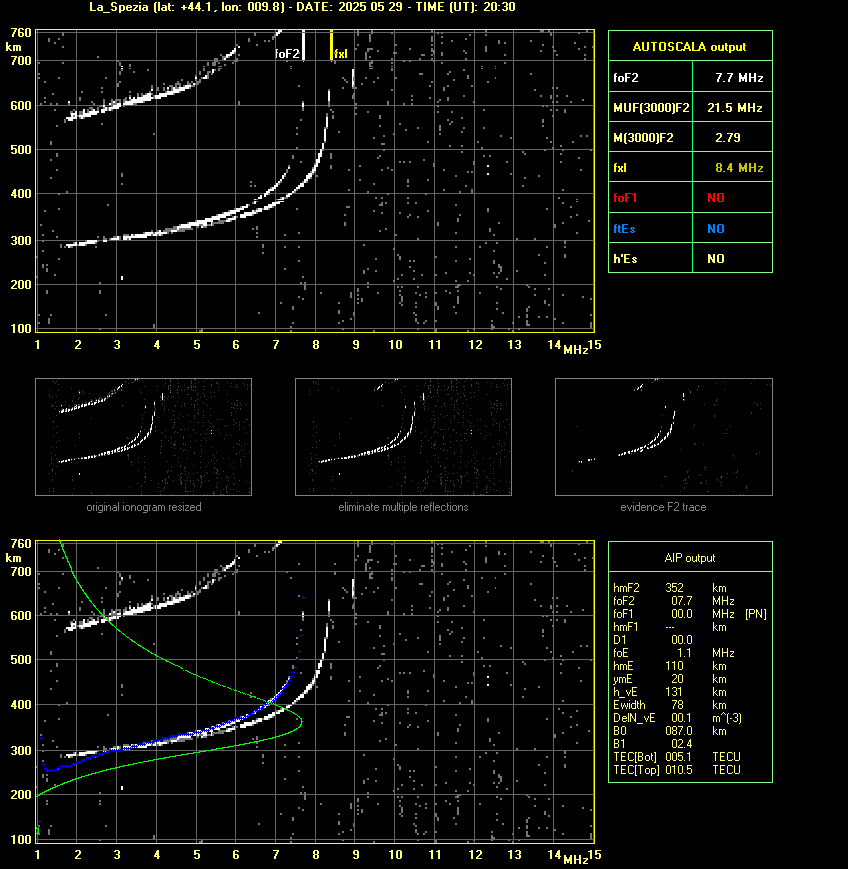Click the 'original ionogram resized' thumbnail
This screenshot has height=869, width=848.
click(144, 437)
